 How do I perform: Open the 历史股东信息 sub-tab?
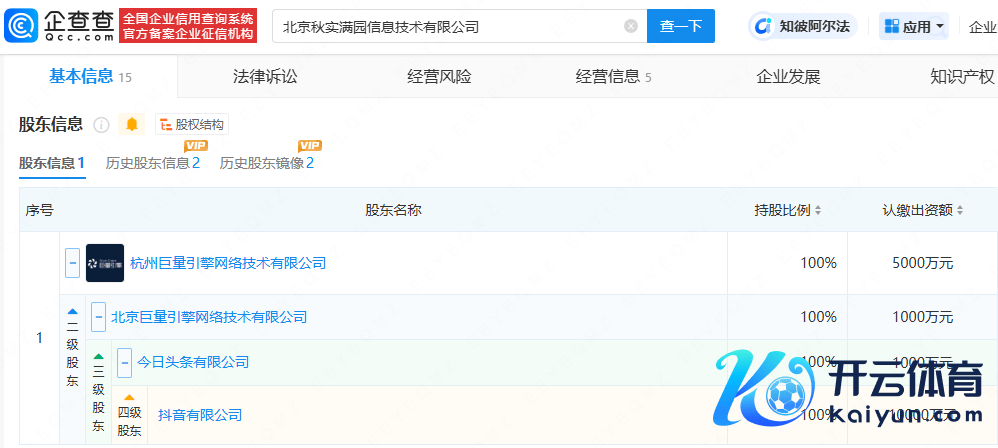click(x=153, y=163)
